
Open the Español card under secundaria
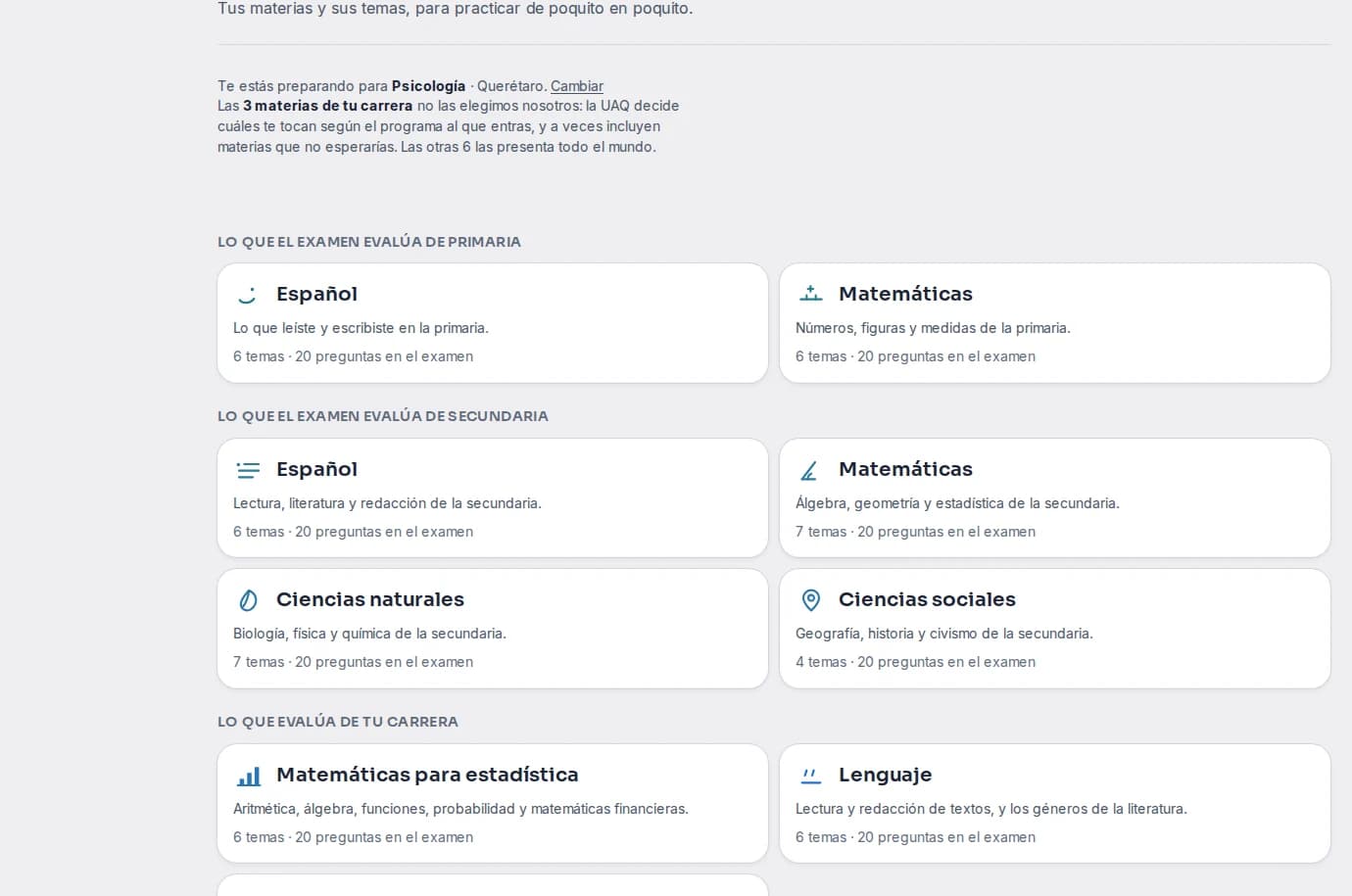click(493, 498)
